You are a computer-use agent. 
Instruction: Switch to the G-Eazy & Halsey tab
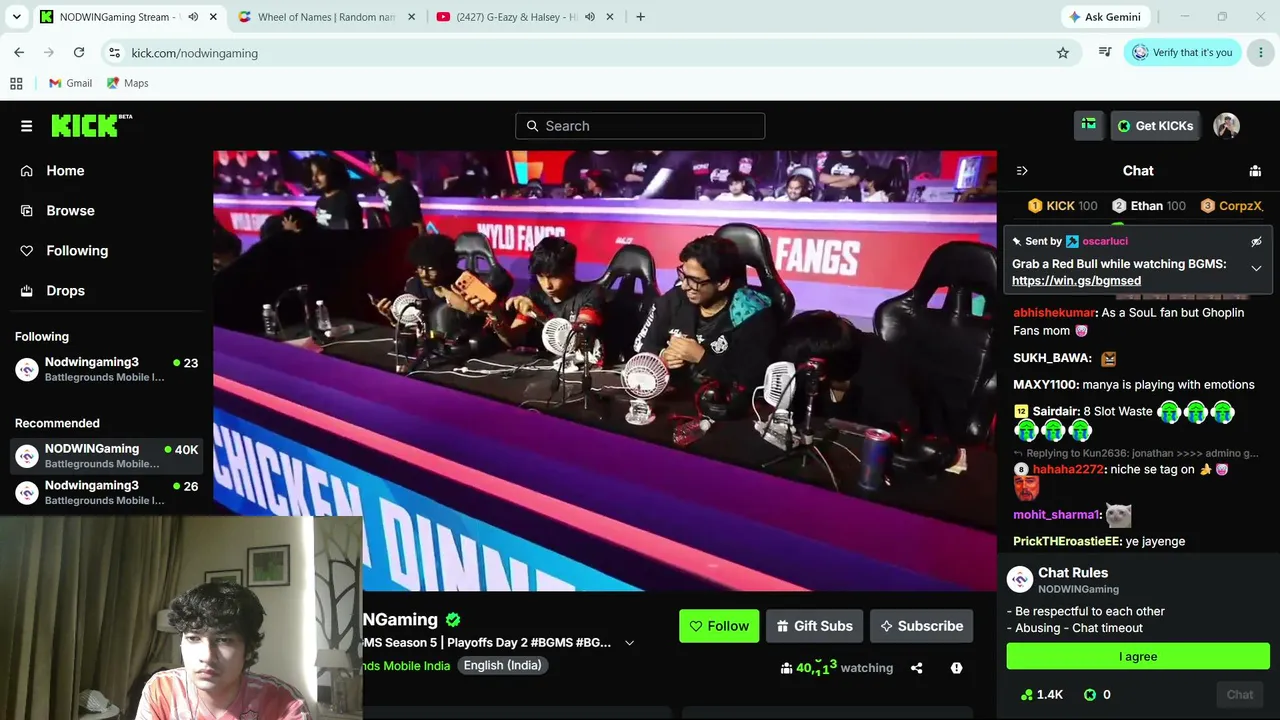524,17
